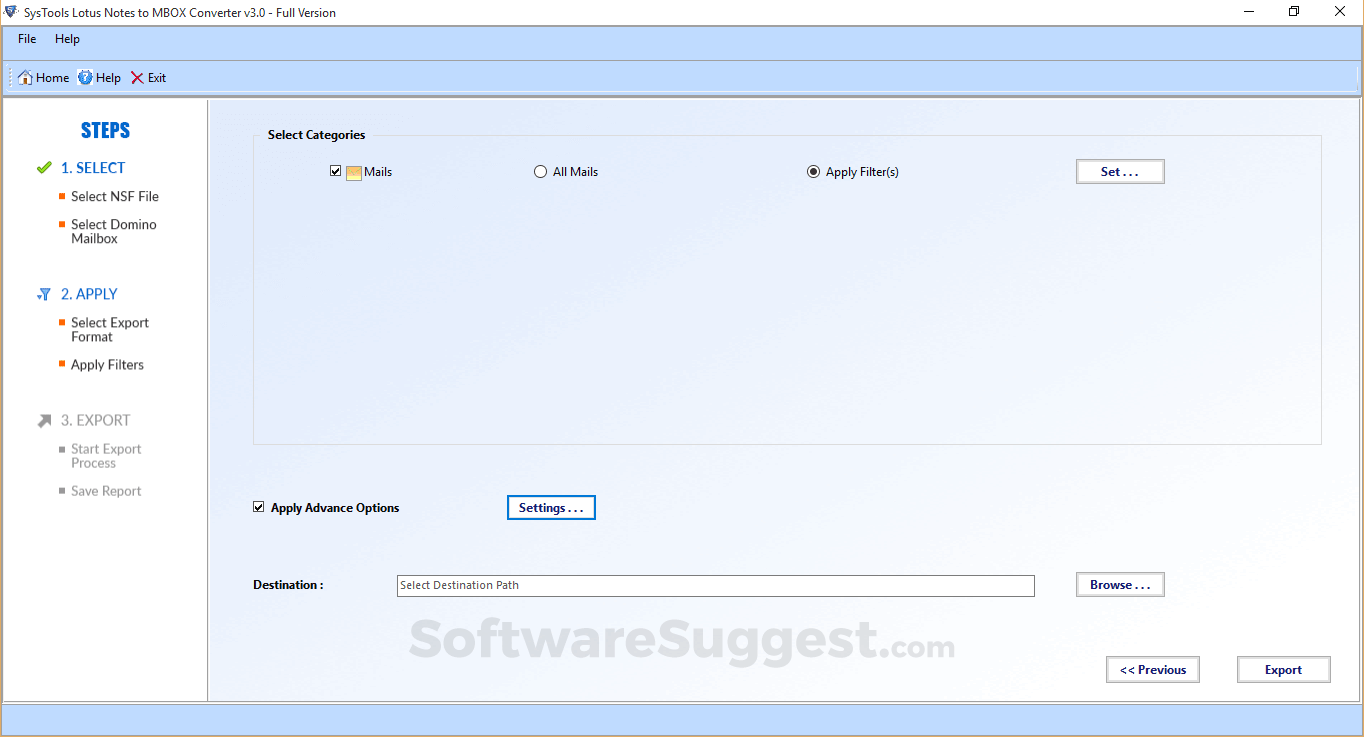This screenshot has width=1364, height=737.
Task: Choose the Apply Filter(s) option
Action: tap(813, 171)
